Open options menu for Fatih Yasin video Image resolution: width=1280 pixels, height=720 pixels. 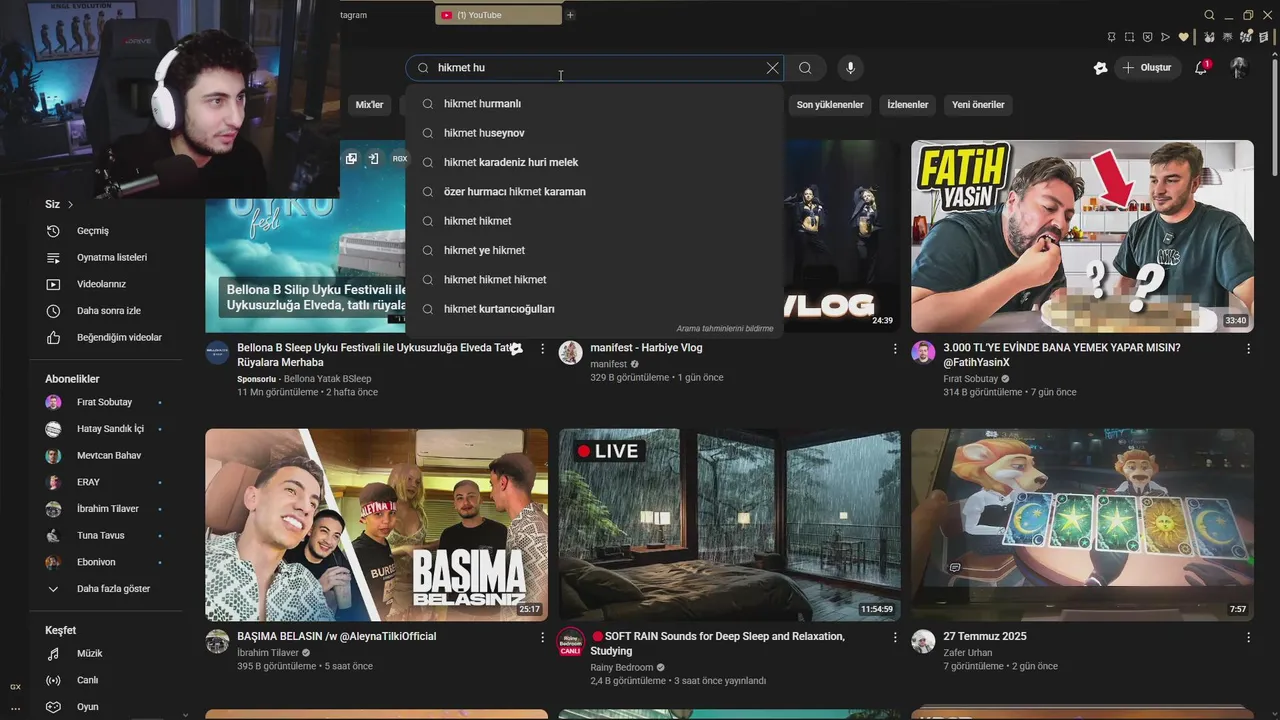[x=1248, y=348]
